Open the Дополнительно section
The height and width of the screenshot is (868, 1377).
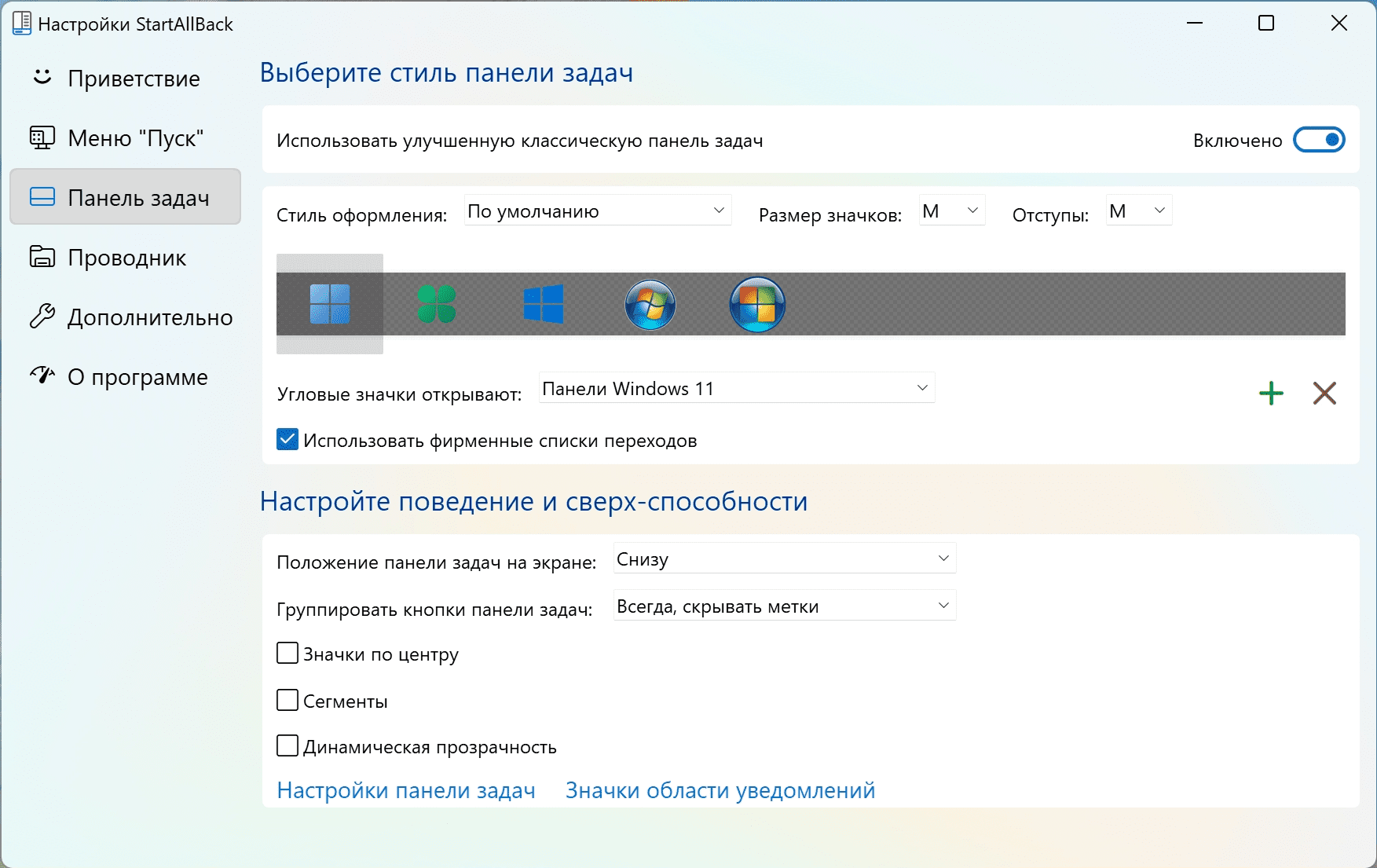(126, 317)
